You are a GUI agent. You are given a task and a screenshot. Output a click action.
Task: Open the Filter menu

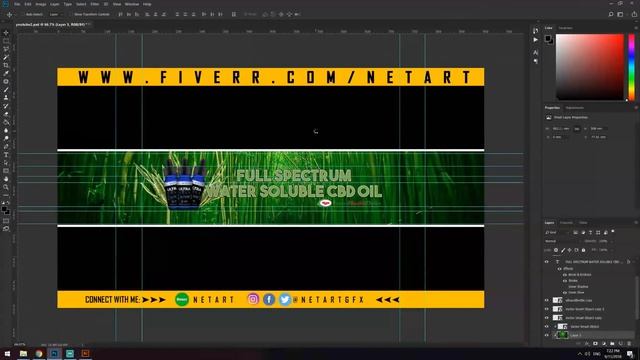[x=95, y=4]
